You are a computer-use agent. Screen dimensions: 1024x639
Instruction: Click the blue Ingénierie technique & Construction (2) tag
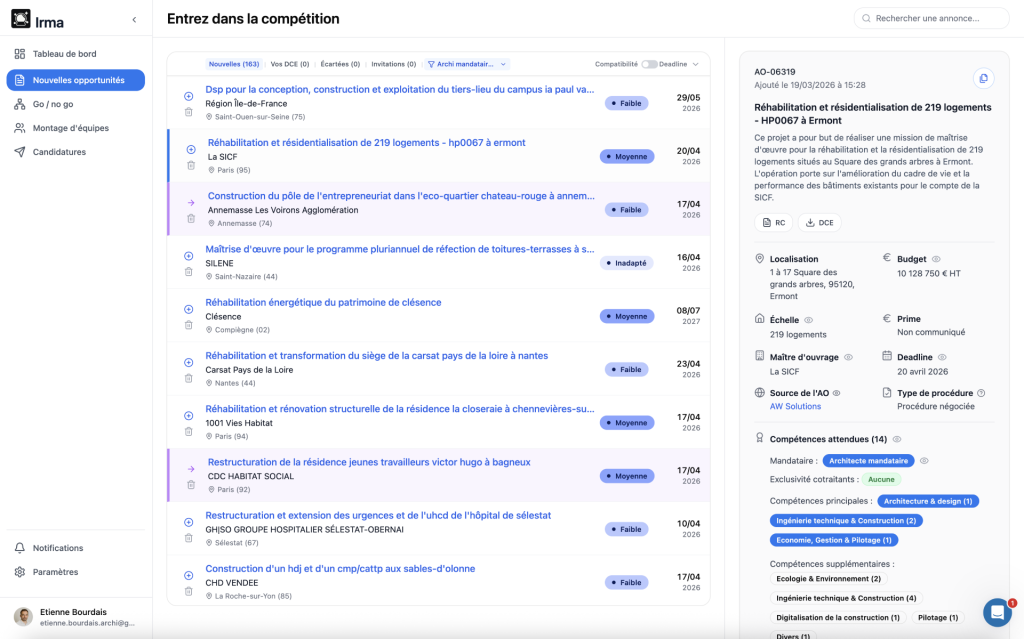click(846, 521)
